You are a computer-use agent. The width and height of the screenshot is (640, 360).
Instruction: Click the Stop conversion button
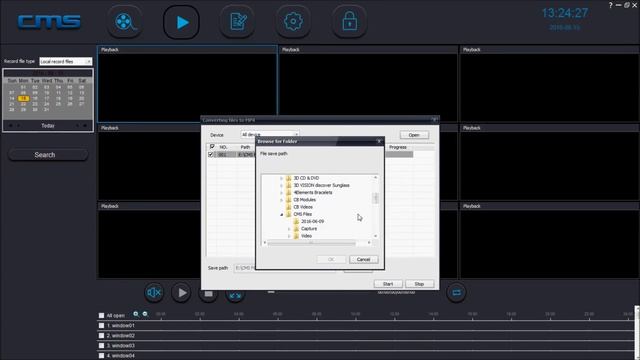(x=419, y=284)
